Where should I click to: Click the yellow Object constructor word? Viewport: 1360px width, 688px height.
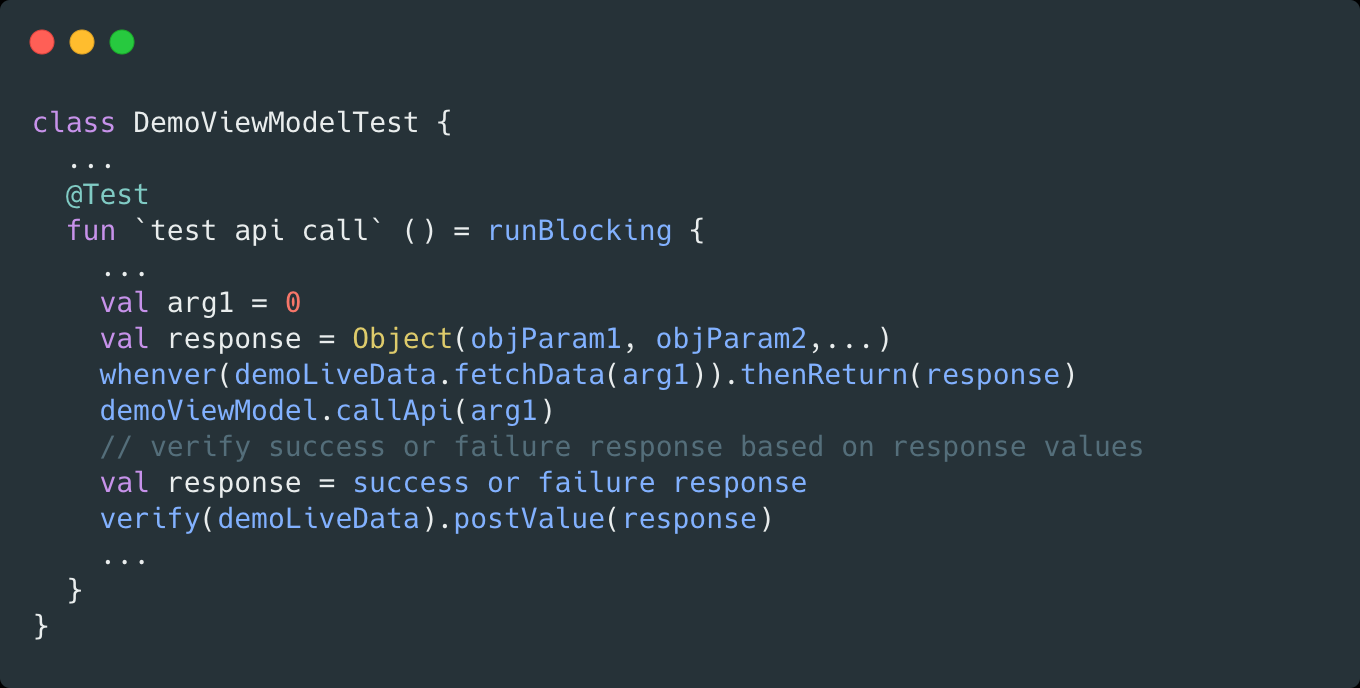pos(403,339)
